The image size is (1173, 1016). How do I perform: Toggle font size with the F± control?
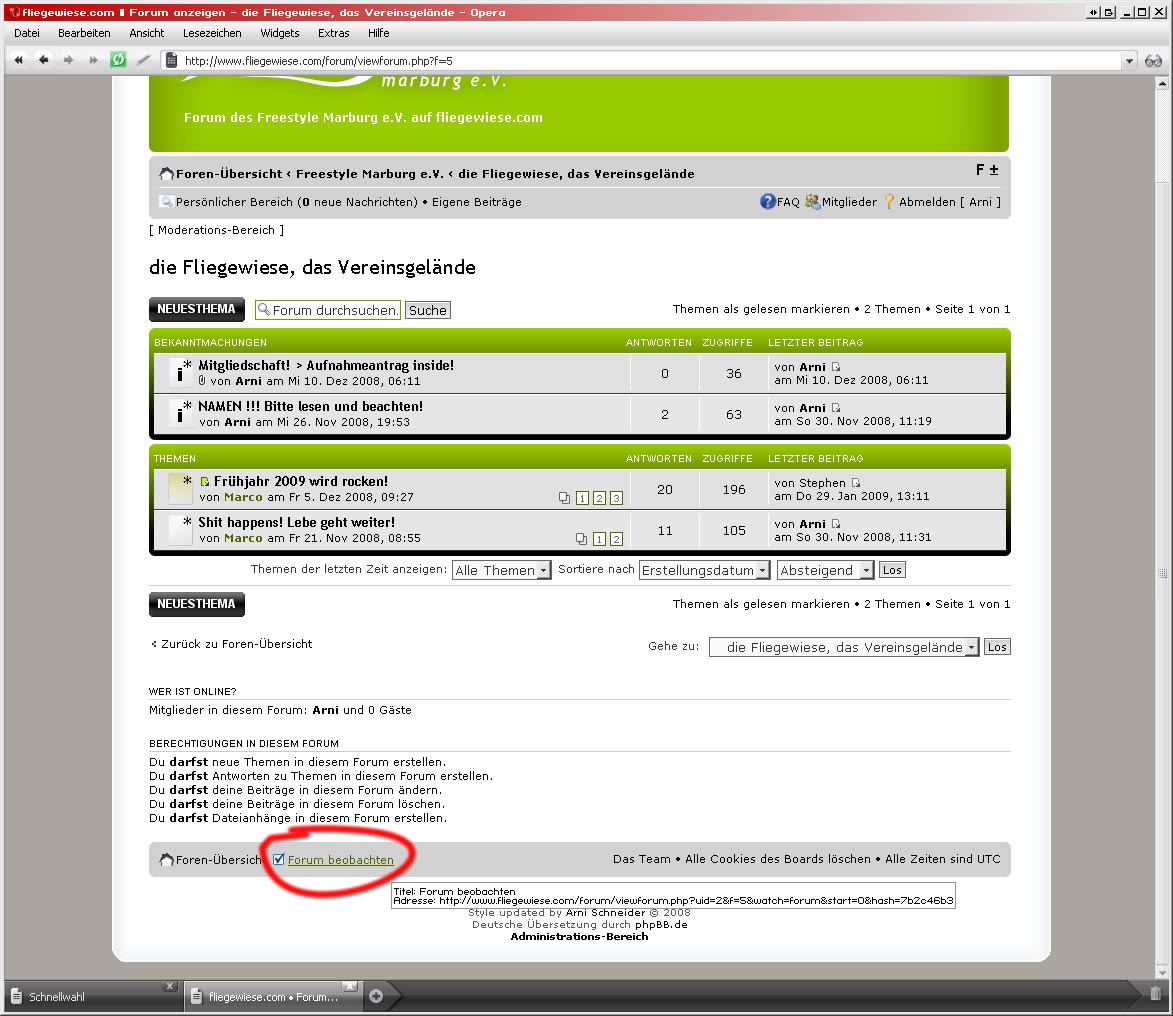point(987,170)
